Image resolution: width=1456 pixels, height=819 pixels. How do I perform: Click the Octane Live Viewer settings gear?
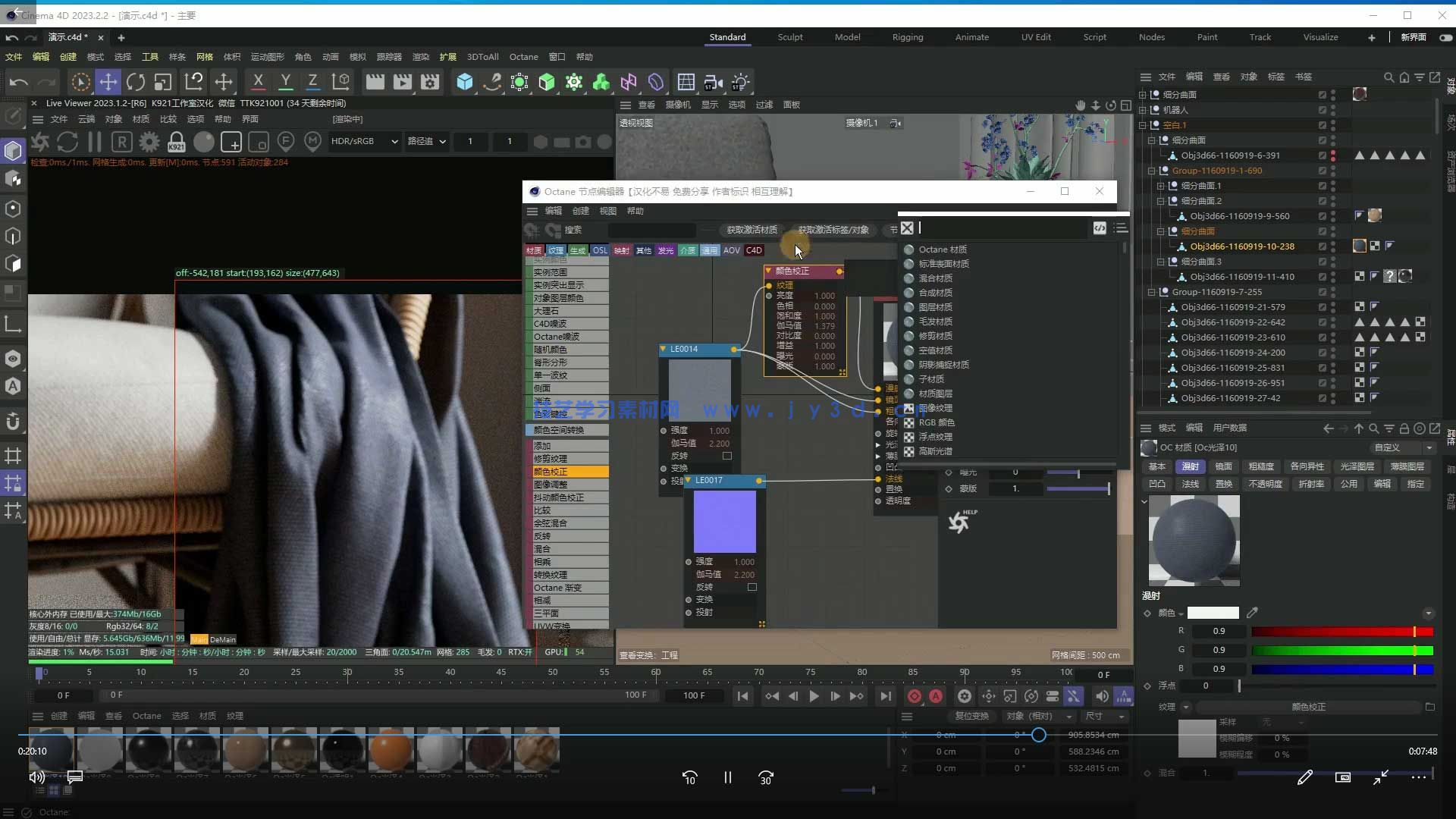[x=149, y=142]
